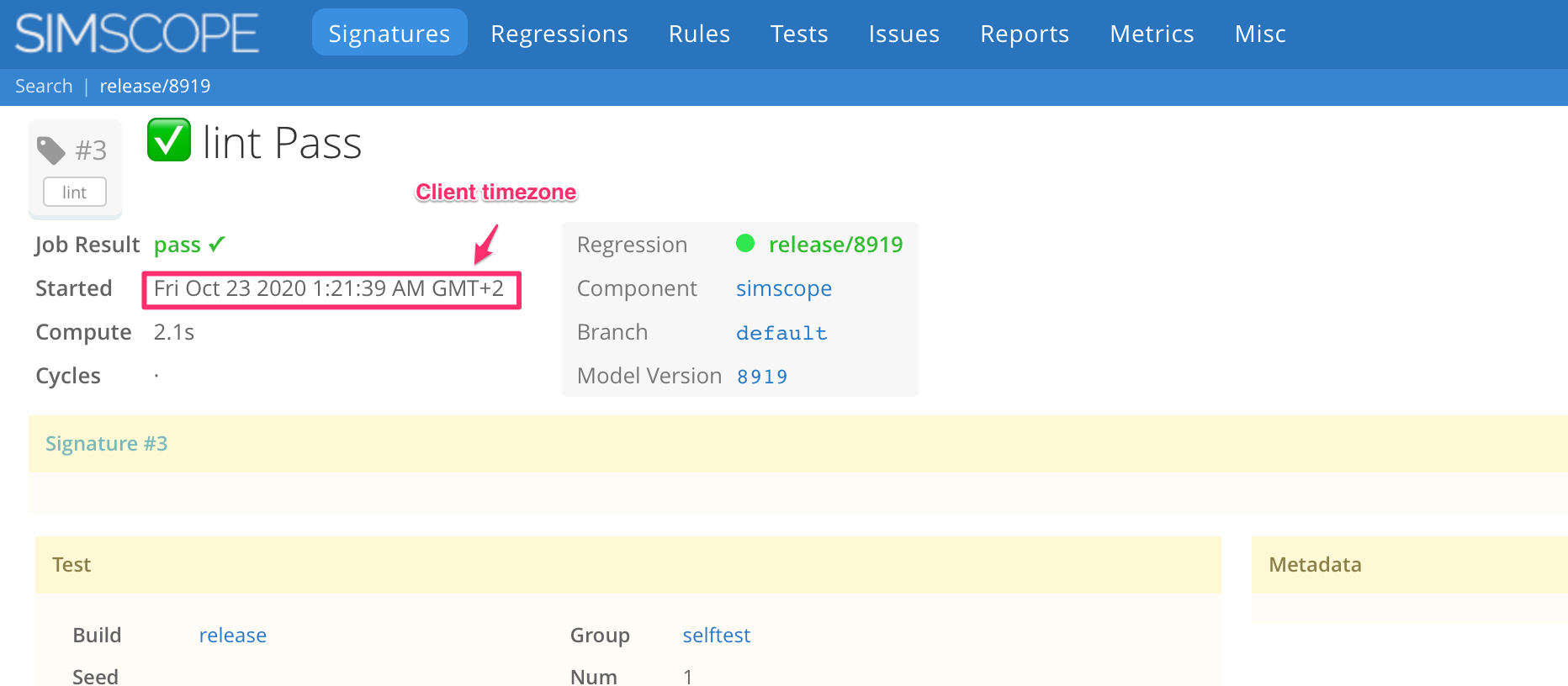Click the 'Cycles' label
This screenshot has width=1568, height=686.
pos(68,376)
